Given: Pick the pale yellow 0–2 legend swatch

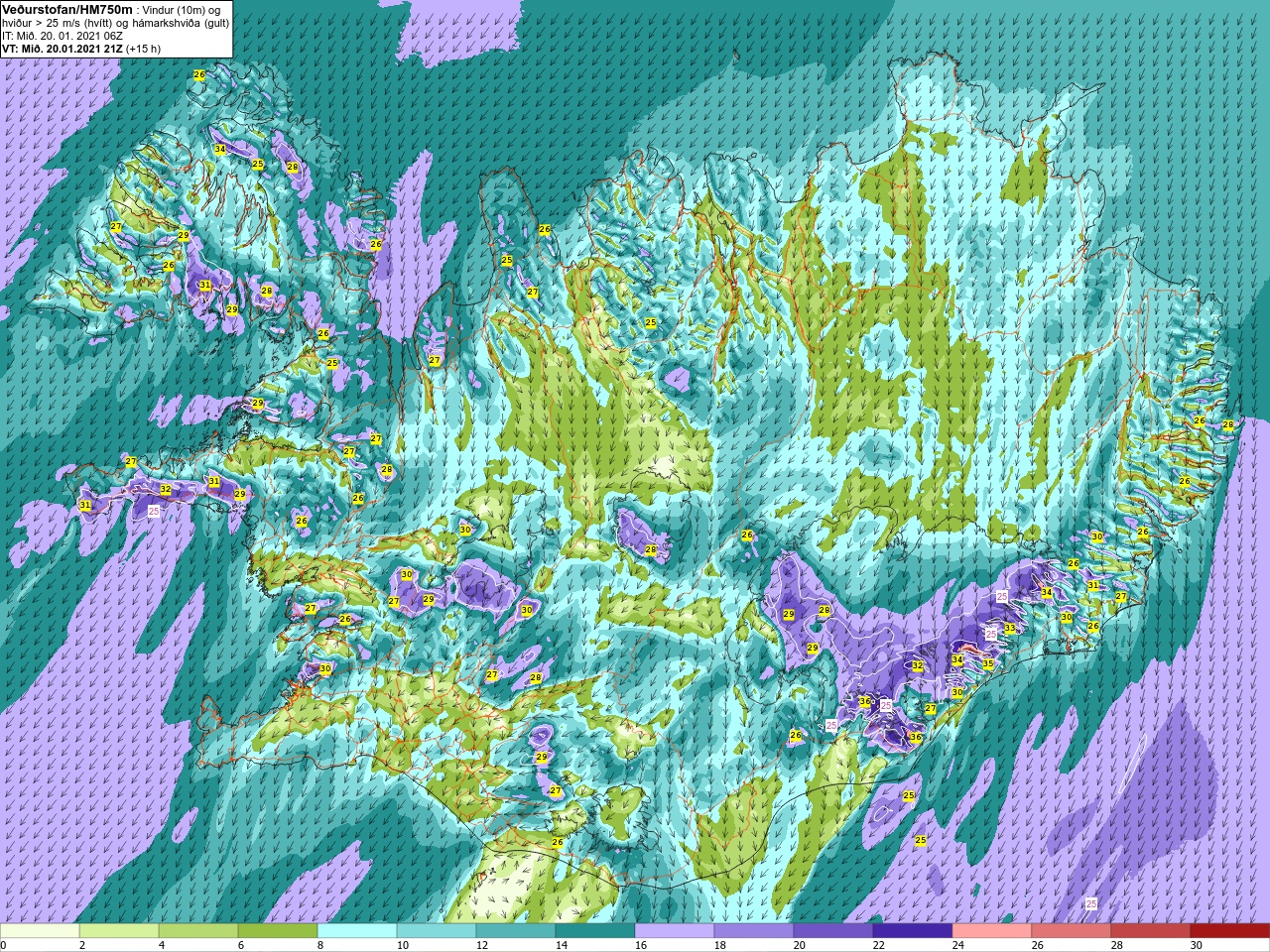Looking at the screenshot, I should 40,931.
